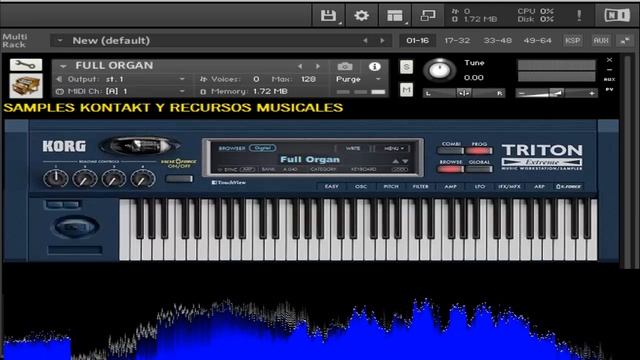The height and width of the screenshot is (360, 640).
Task: Click the snapshot camera icon
Action: 345,66
